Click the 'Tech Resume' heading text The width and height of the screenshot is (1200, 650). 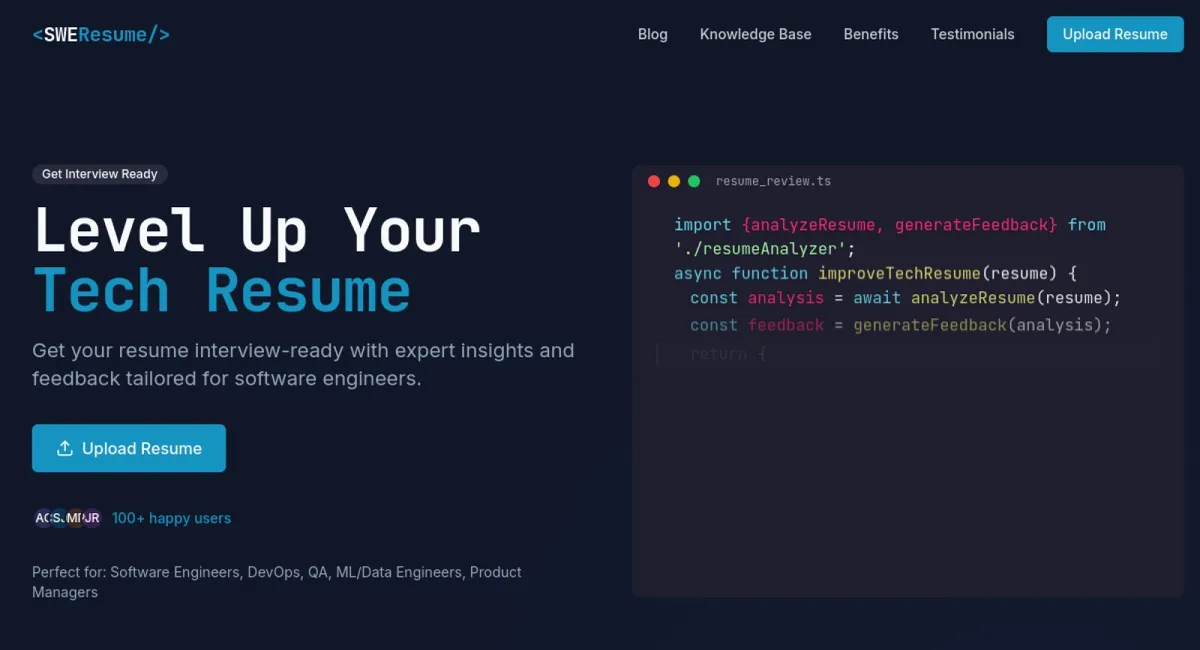coord(222,291)
